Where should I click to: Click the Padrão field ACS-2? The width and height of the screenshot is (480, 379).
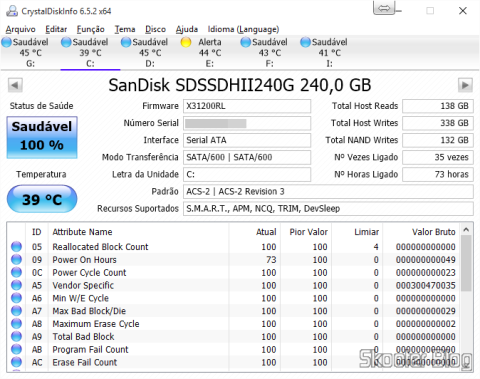tap(328, 192)
